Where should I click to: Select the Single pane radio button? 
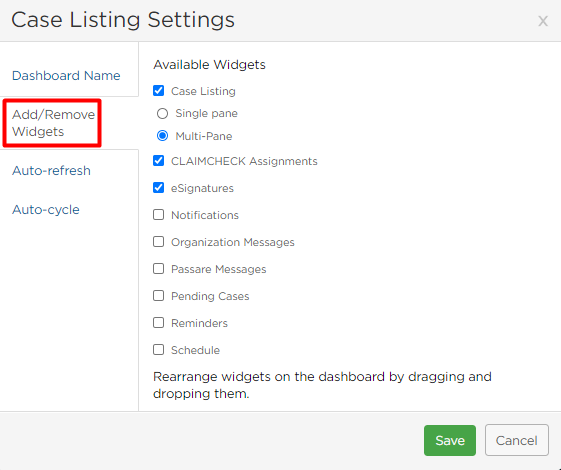coord(162,113)
